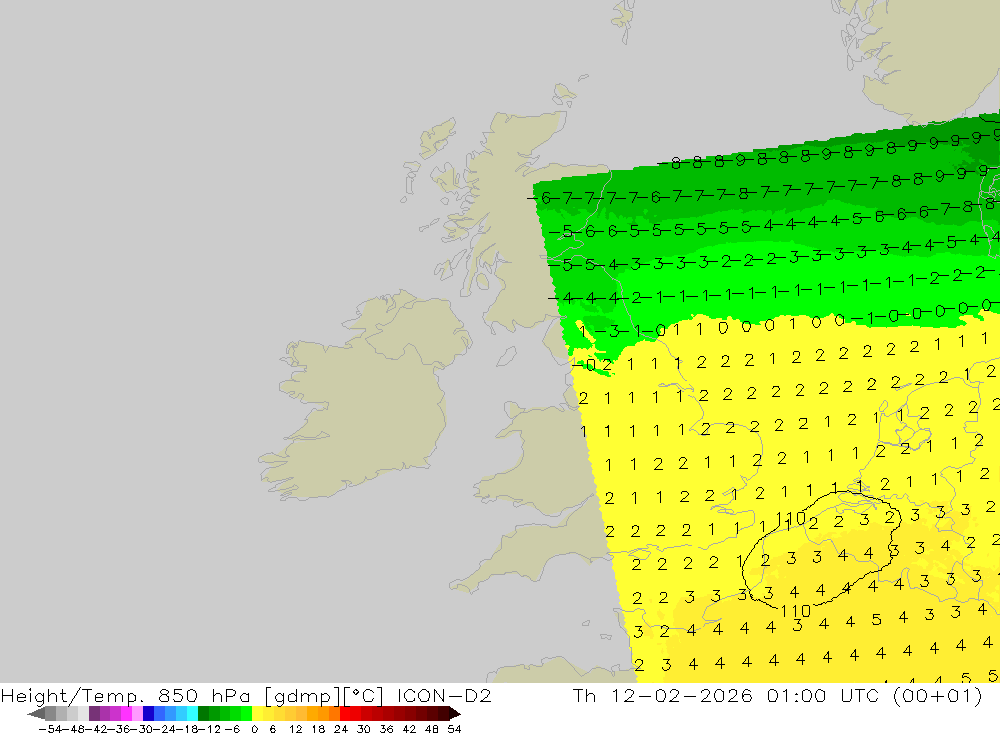This screenshot has width=1000, height=733.
Task: Click the "(00+01)" forecast step text
Action: (x=938, y=695)
